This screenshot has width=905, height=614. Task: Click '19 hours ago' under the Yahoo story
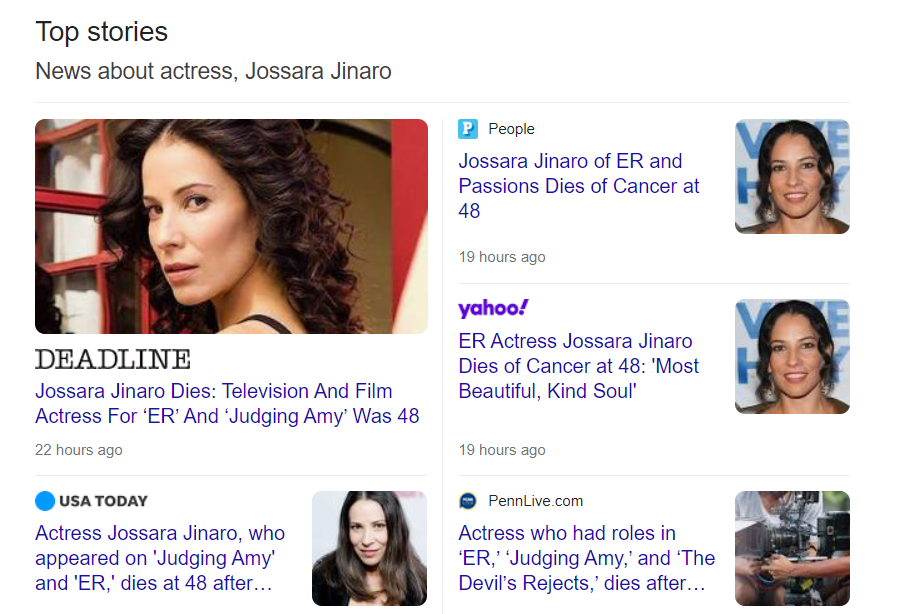(x=502, y=450)
